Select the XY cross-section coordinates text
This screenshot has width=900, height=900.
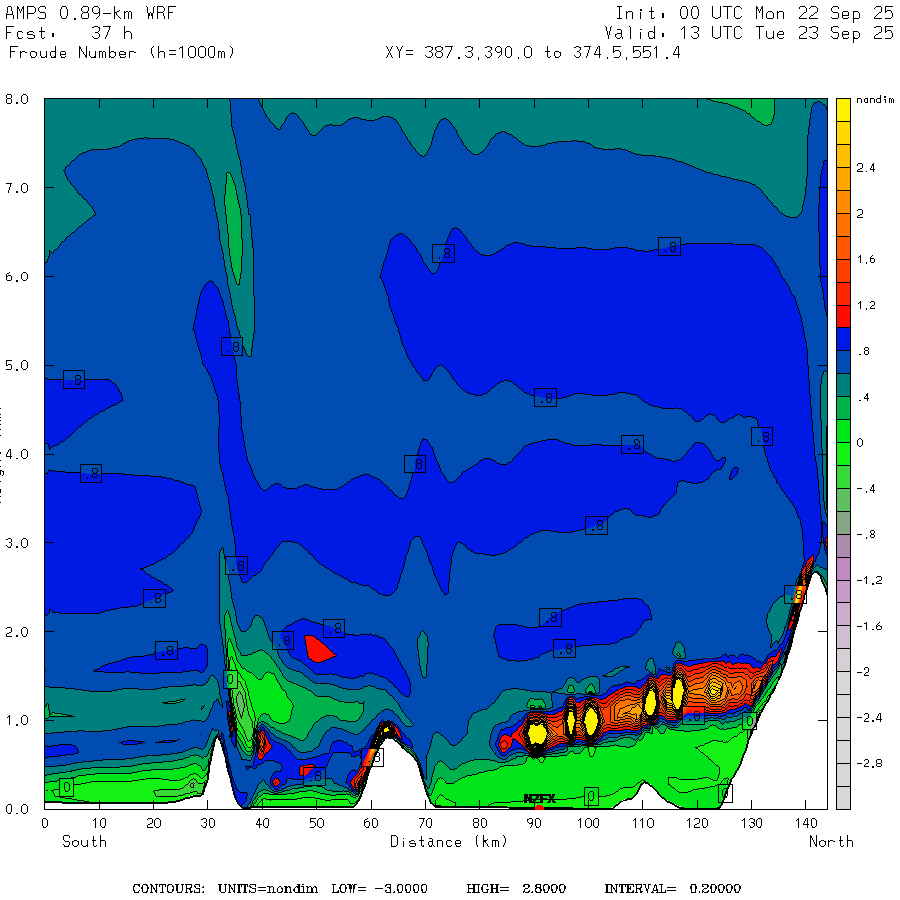(x=533, y=52)
